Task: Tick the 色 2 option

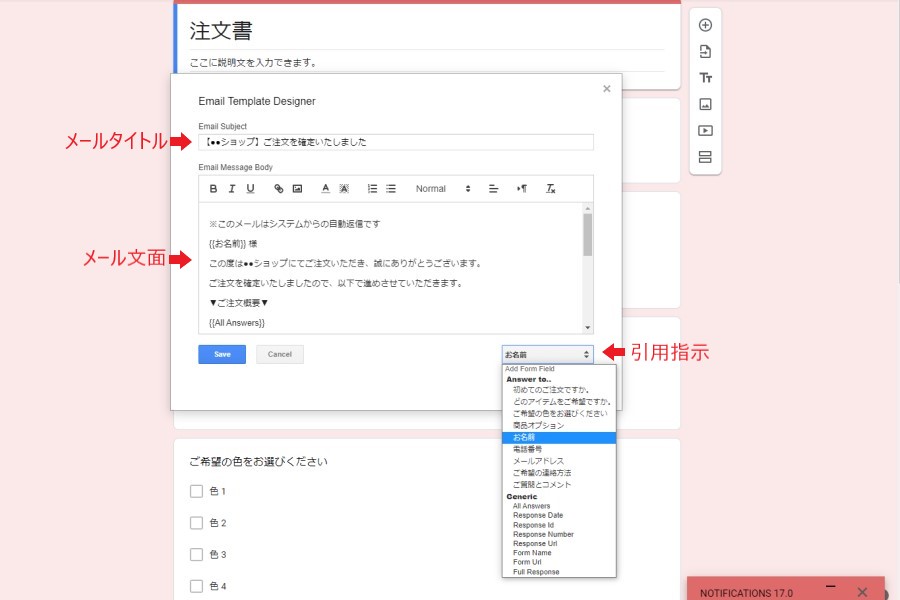Action: coord(197,523)
